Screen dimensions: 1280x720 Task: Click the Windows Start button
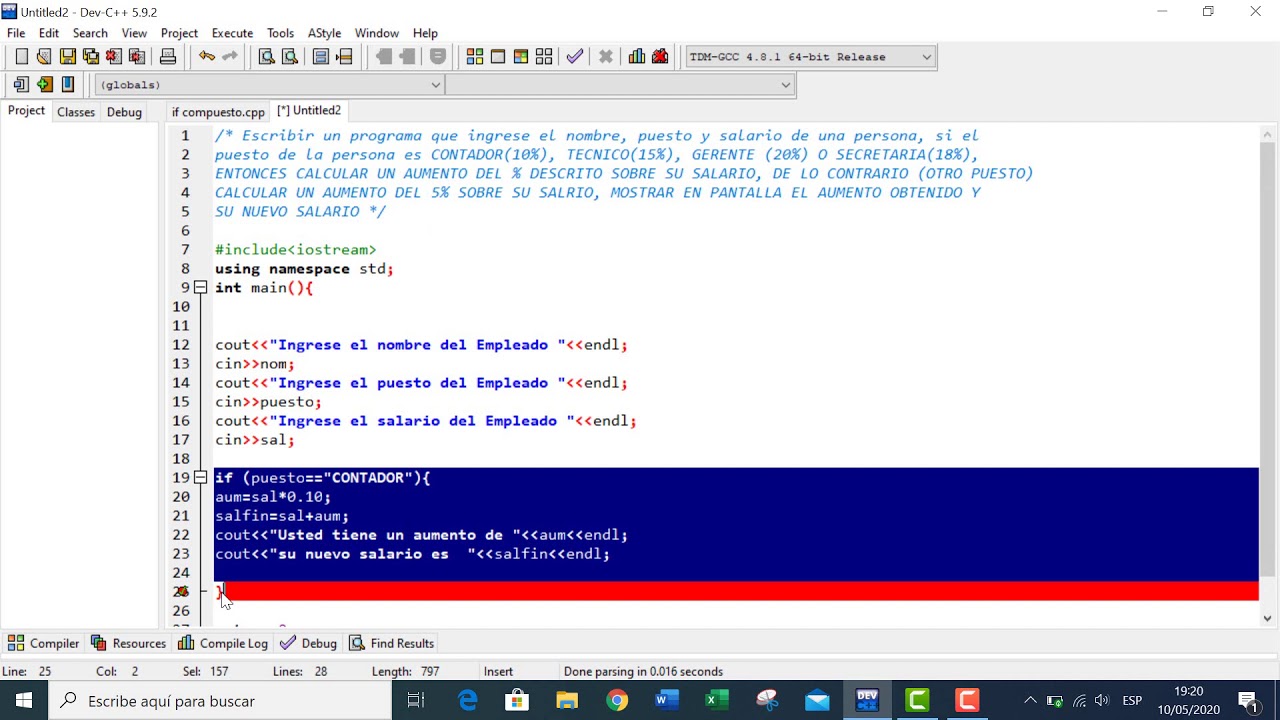[x=24, y=701]
